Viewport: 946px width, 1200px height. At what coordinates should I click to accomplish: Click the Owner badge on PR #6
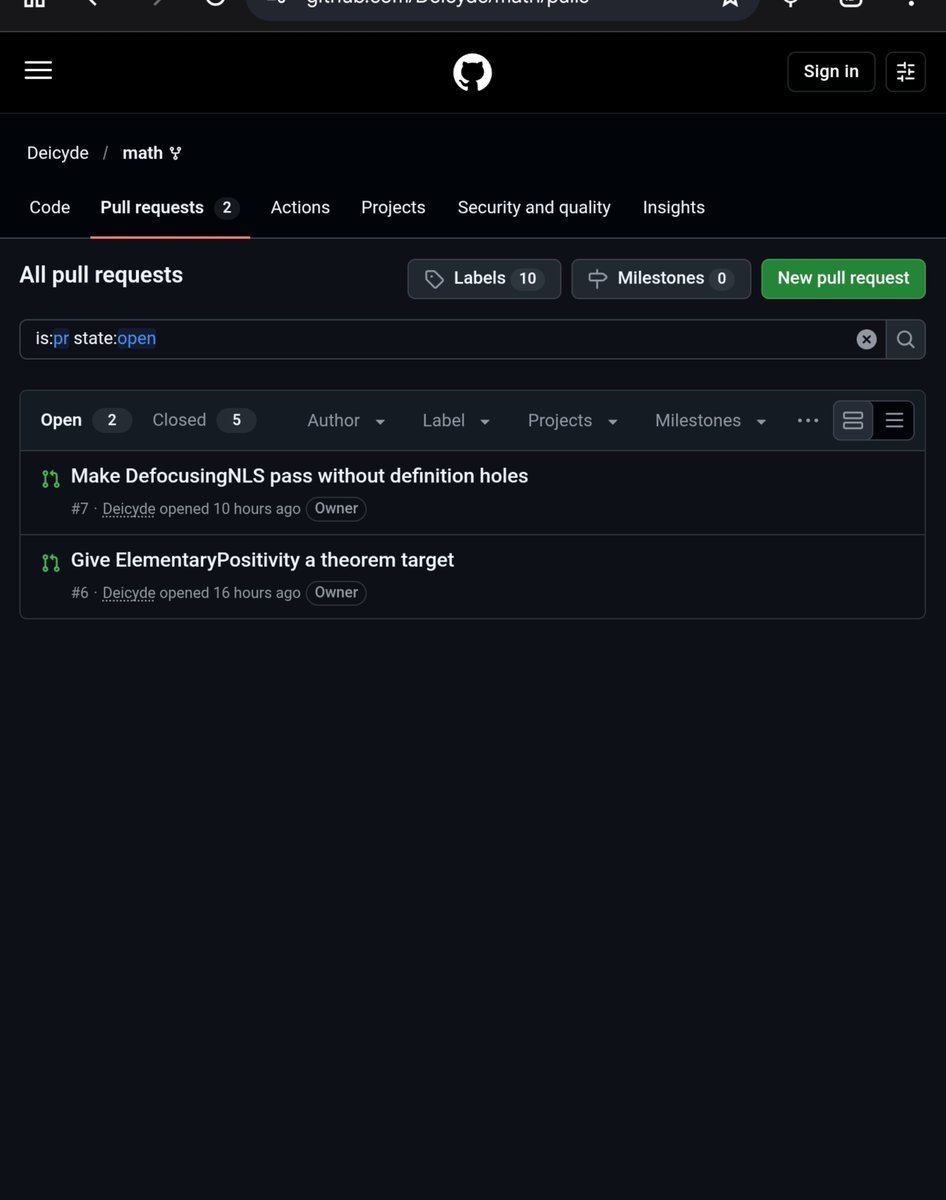pyautogui.click(x=336, y=593)
